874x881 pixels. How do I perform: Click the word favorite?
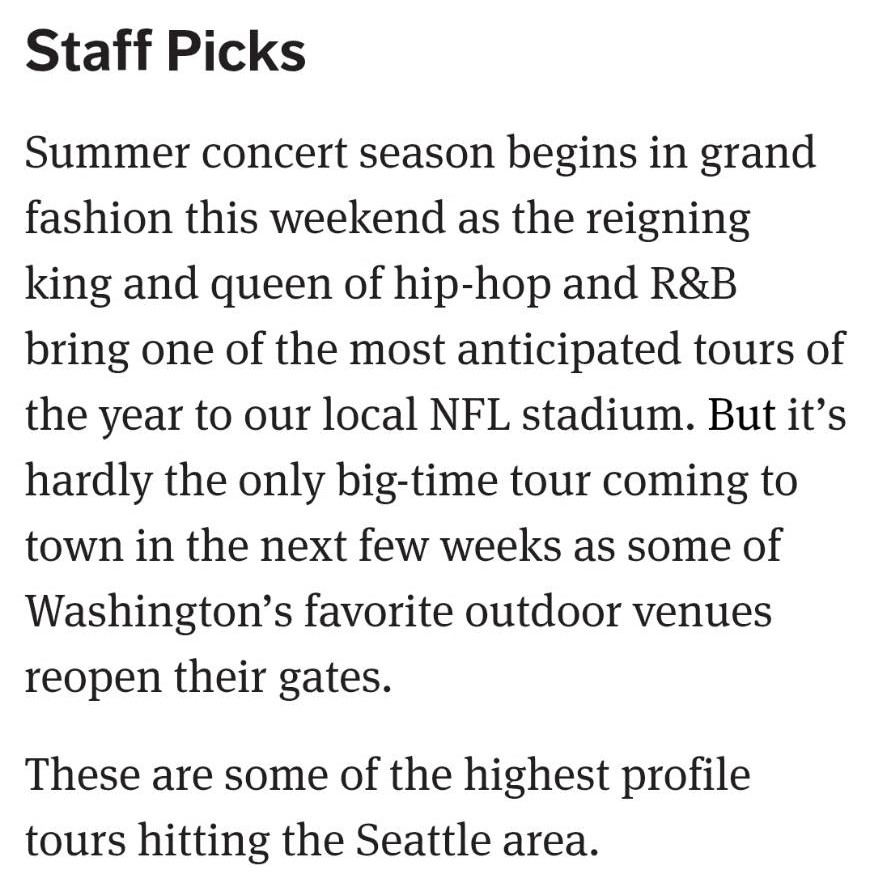379,612
